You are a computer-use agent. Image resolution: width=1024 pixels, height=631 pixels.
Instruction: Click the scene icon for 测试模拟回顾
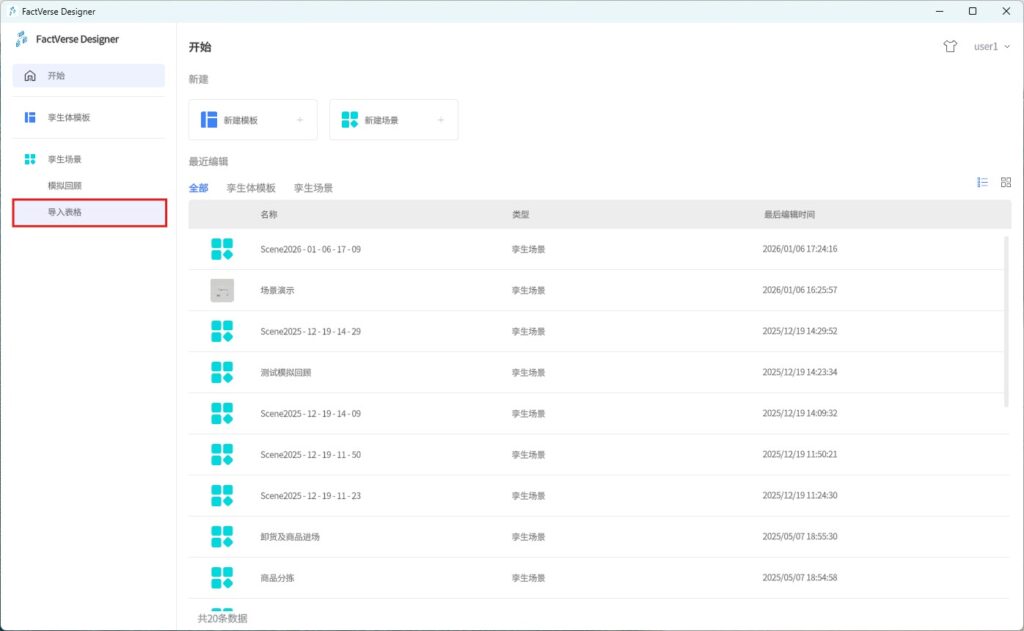[x=222, y=372]
